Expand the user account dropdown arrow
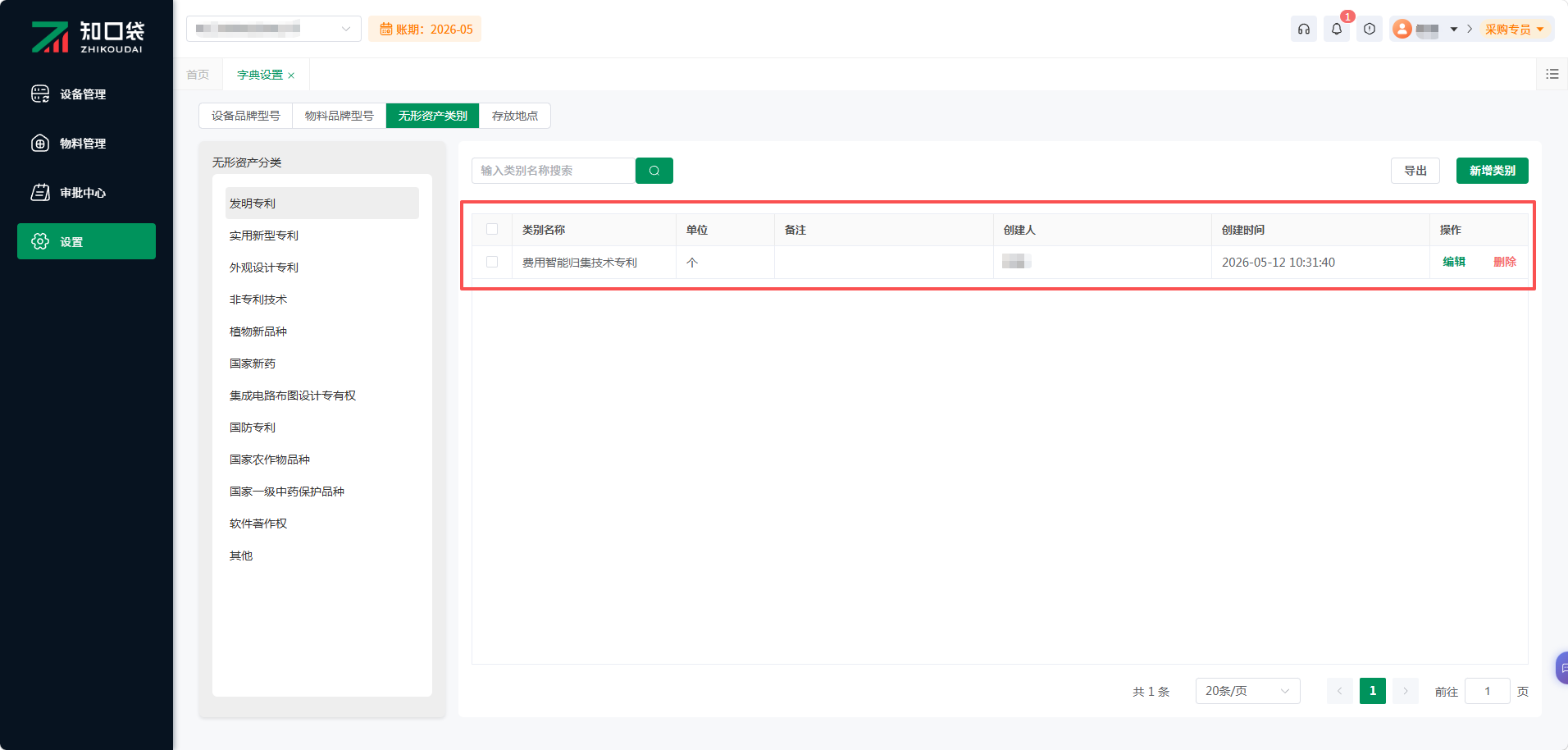This screenshot has width=1568, height=750. click(1454, 30)
